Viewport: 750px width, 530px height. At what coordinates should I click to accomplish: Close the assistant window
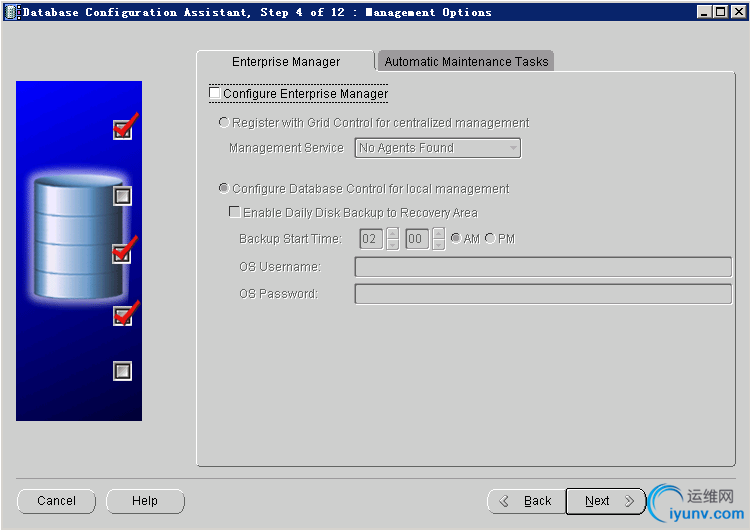point(738,12)
